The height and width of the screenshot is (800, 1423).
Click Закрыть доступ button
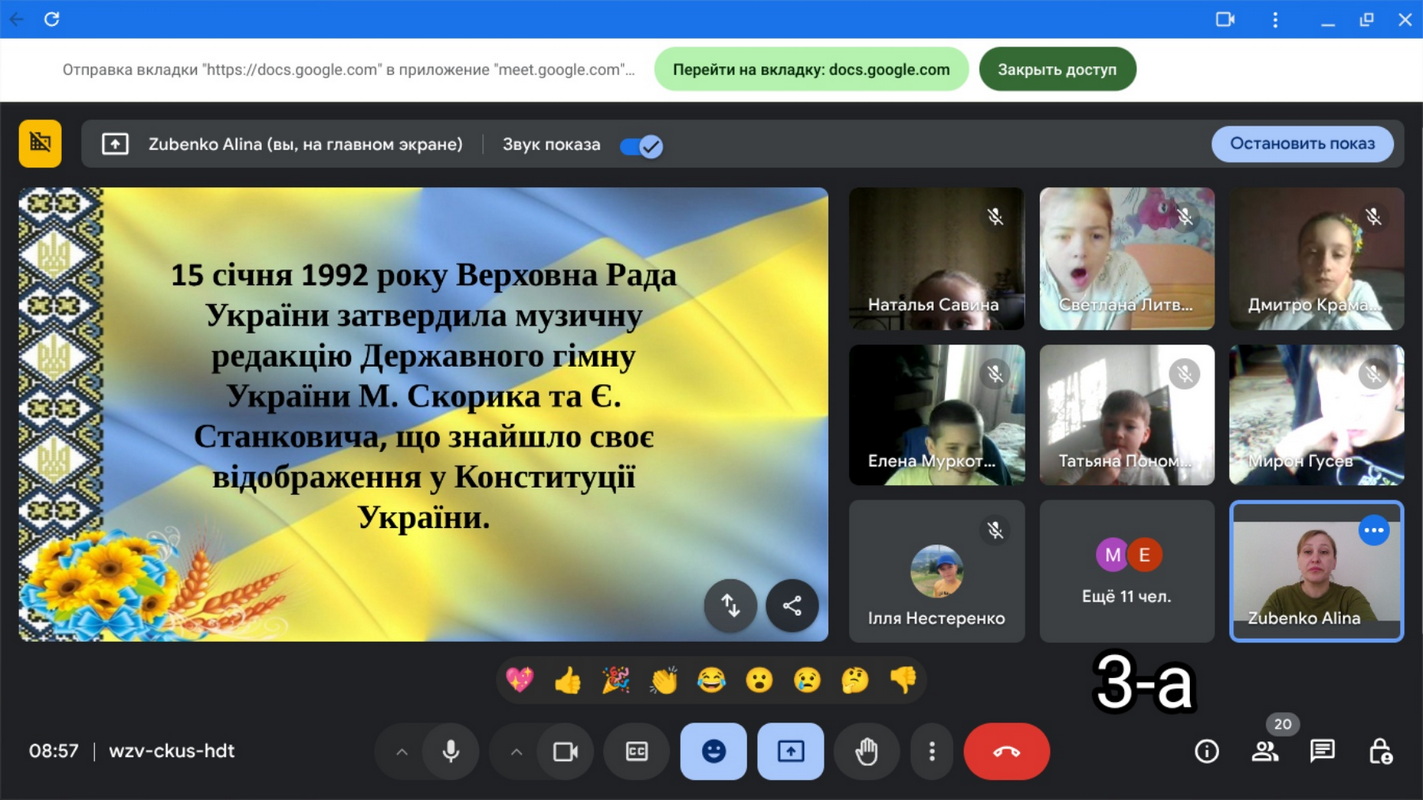click(x=1056, y=70)
